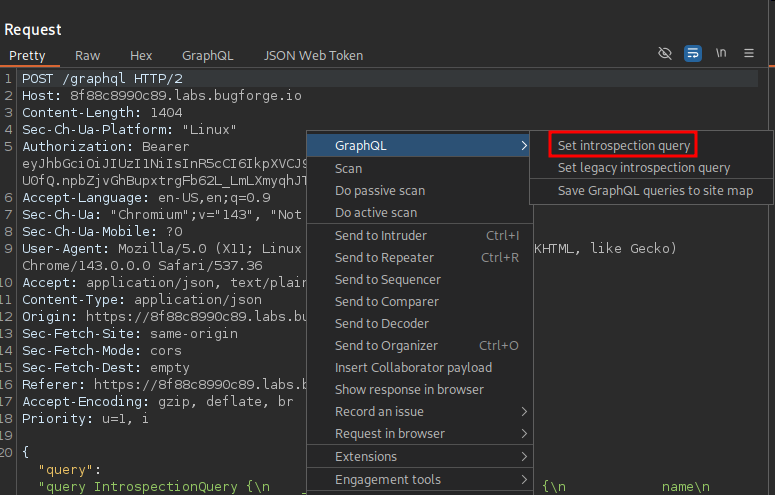Choose Do active scan from context menu
The width and height of the screenshot is (775, 495).
tap(376, 213)
